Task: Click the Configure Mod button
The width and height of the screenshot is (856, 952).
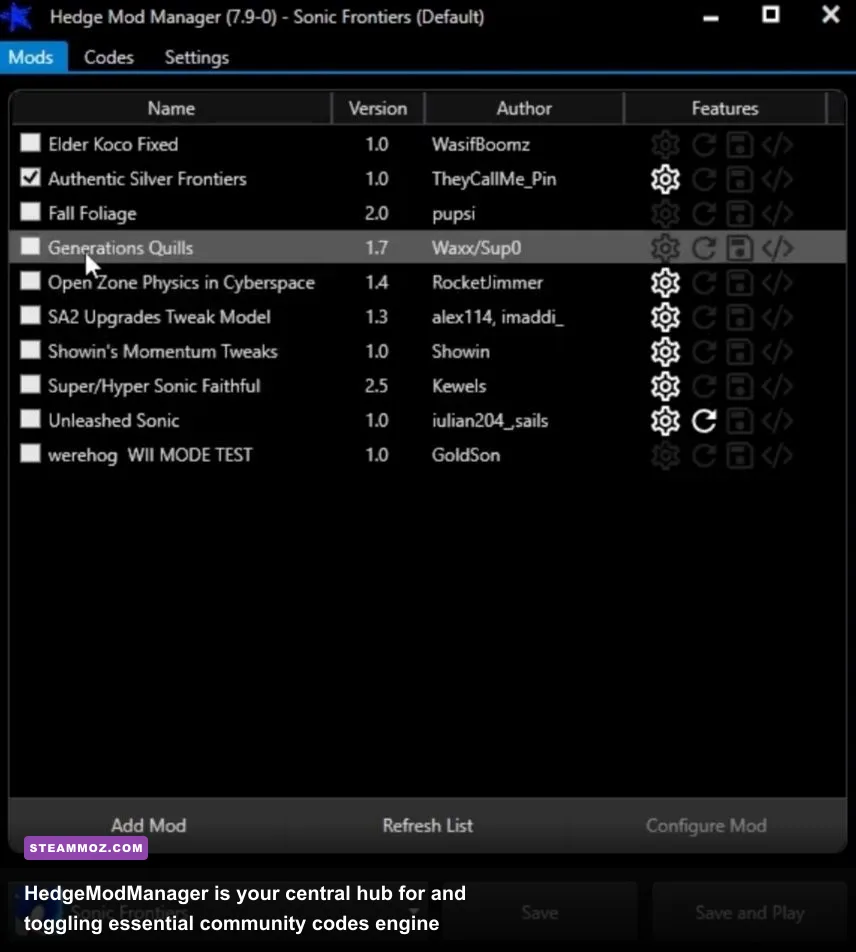Action: click(x=706, y=826)
